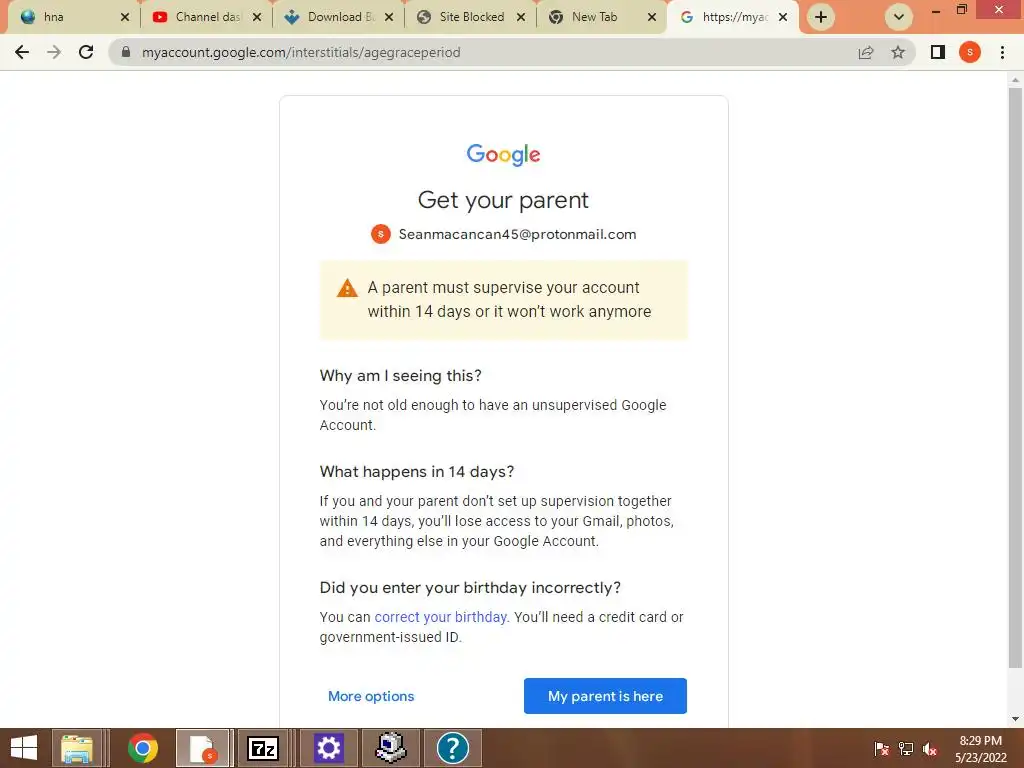
Task: Go back using the back arrow
Action: [x=22, y=52]
